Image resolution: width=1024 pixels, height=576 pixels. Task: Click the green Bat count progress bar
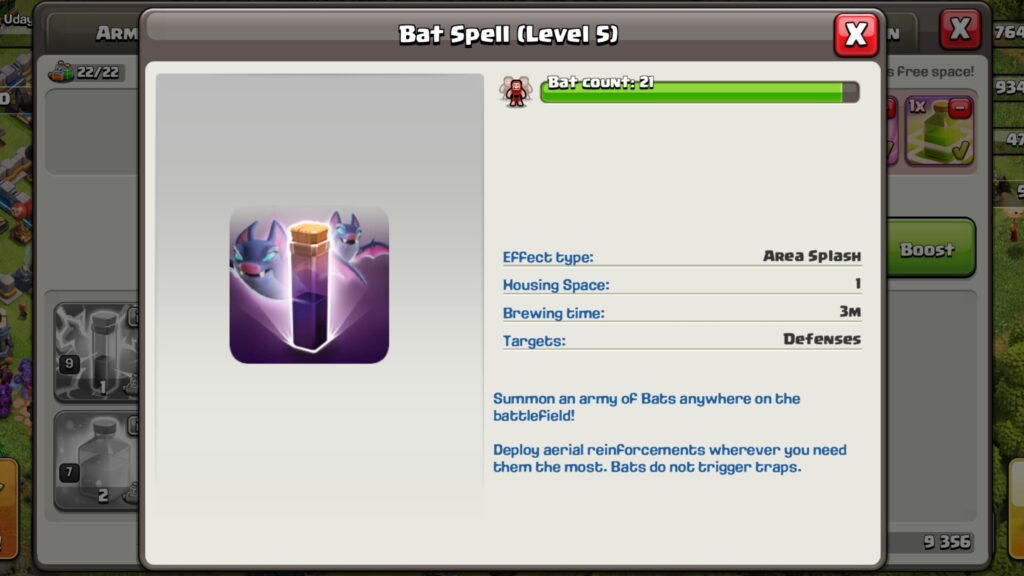tap(699, 92)
